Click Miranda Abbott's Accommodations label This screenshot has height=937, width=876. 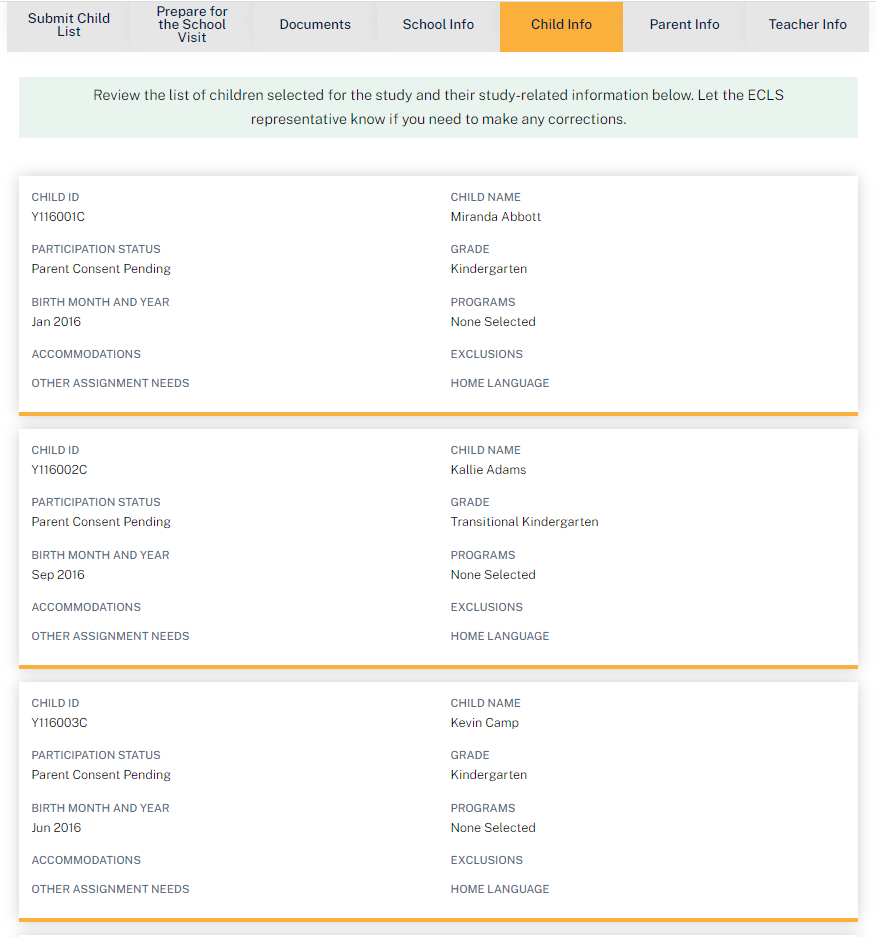86,354
